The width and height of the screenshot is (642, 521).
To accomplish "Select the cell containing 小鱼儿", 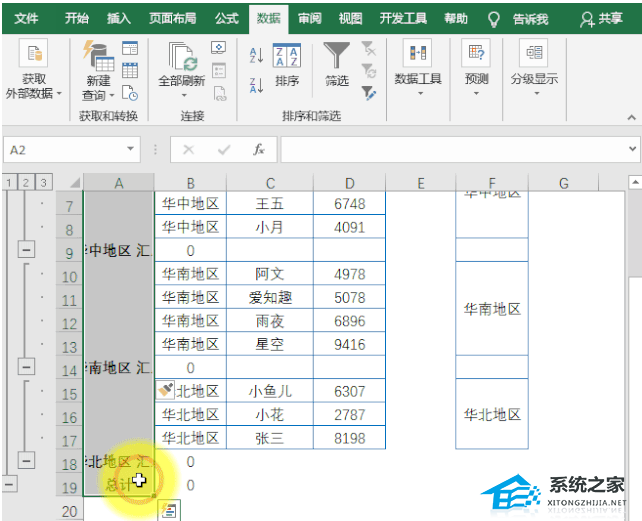I will tap(270, 391).
